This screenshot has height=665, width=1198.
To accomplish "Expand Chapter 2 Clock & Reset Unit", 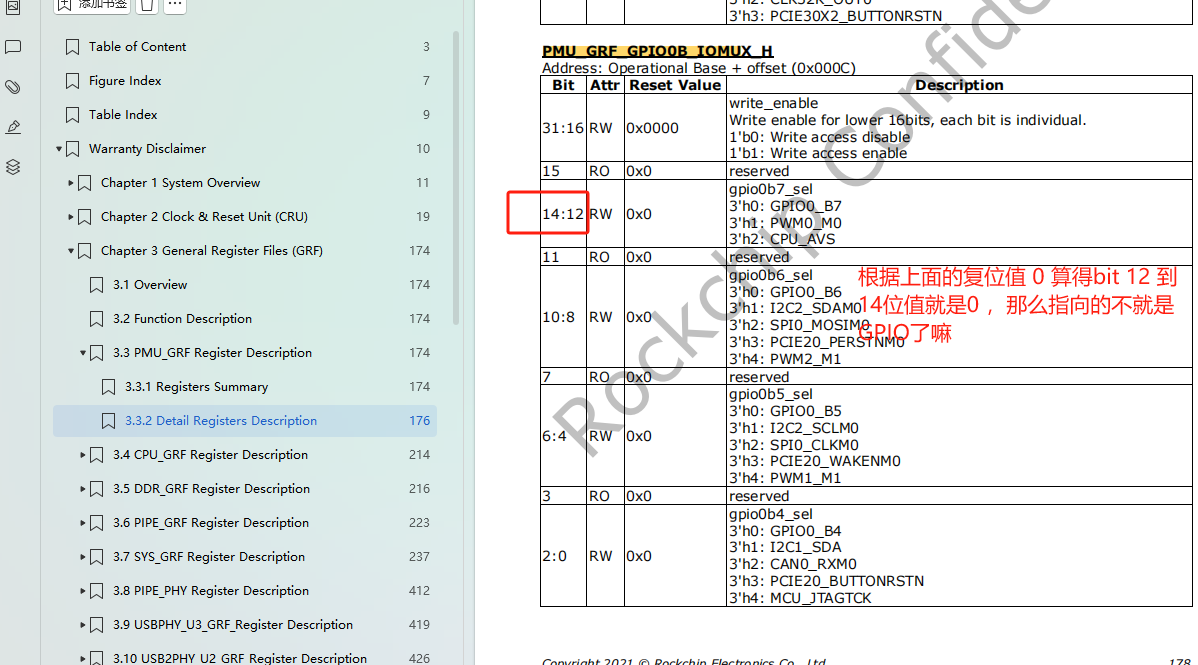I will 71,216.
